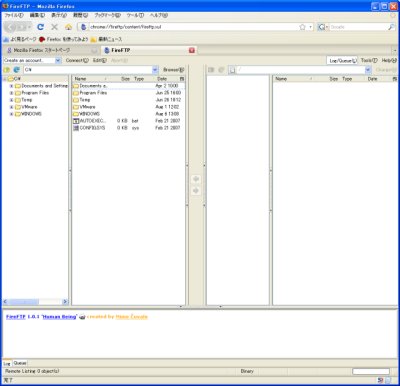Go to the Firefox home page icon

tap(68, 27)
